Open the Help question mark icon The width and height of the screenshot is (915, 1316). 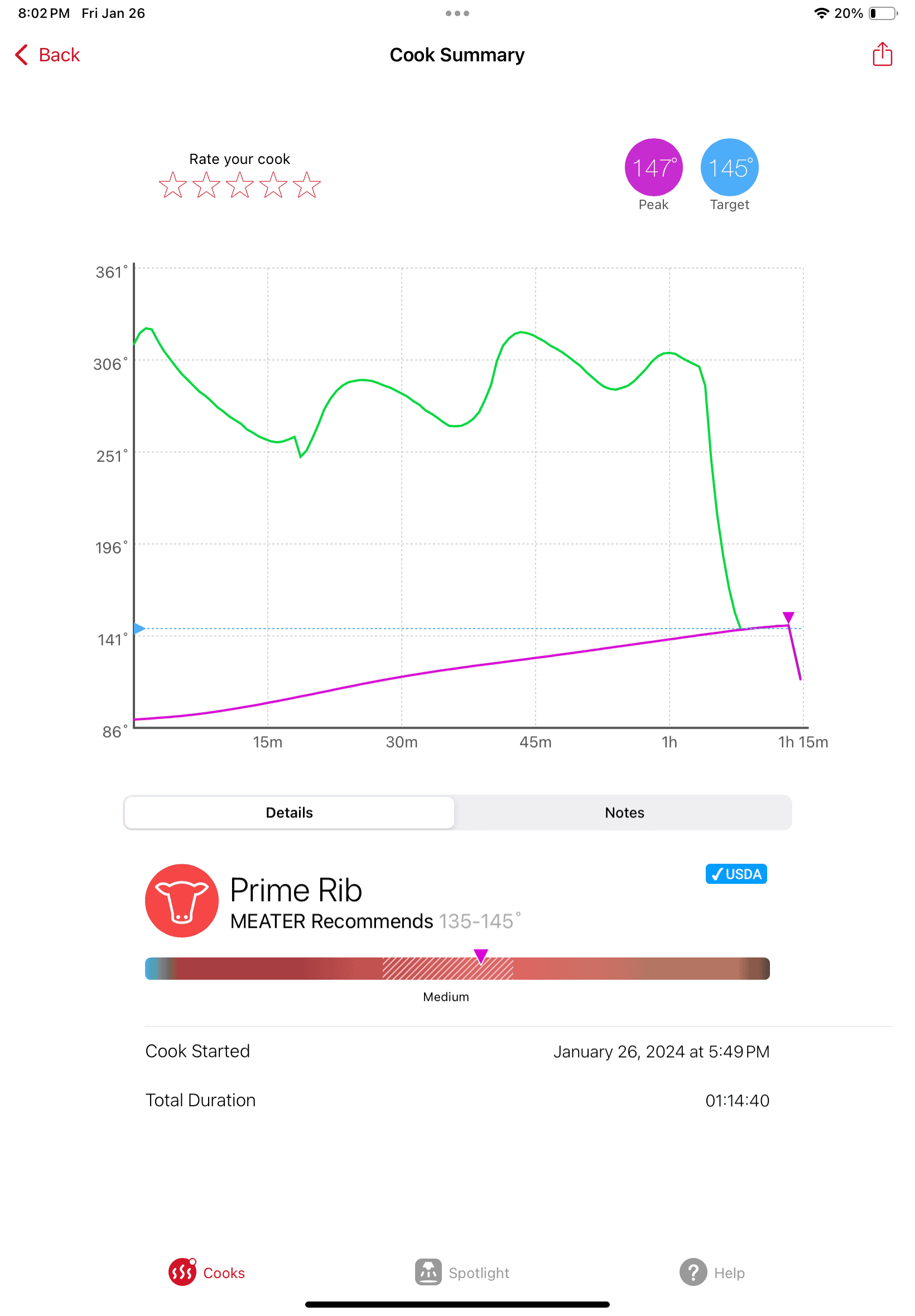tap(693, 1272)
